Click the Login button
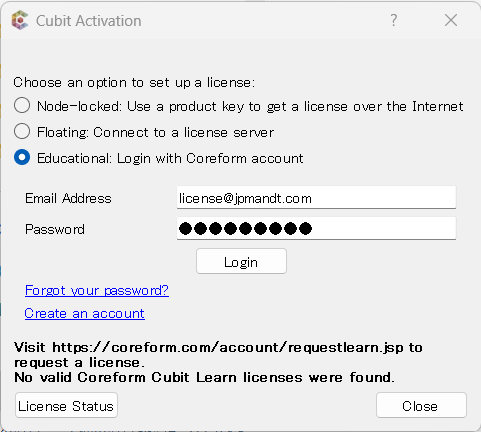This screenshot has width=481, height=432. [x=241, y=261]
